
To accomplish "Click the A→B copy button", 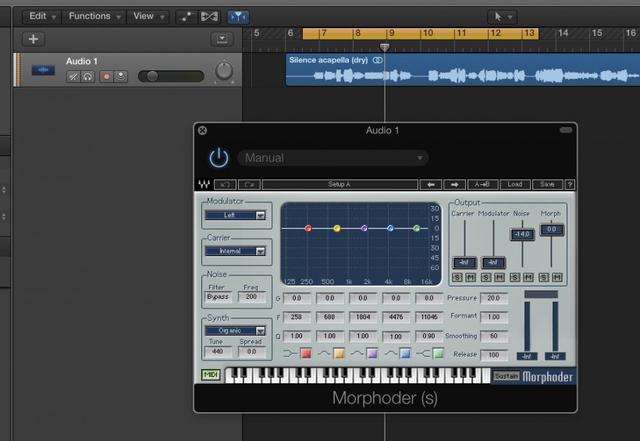I will coord(482,185).
